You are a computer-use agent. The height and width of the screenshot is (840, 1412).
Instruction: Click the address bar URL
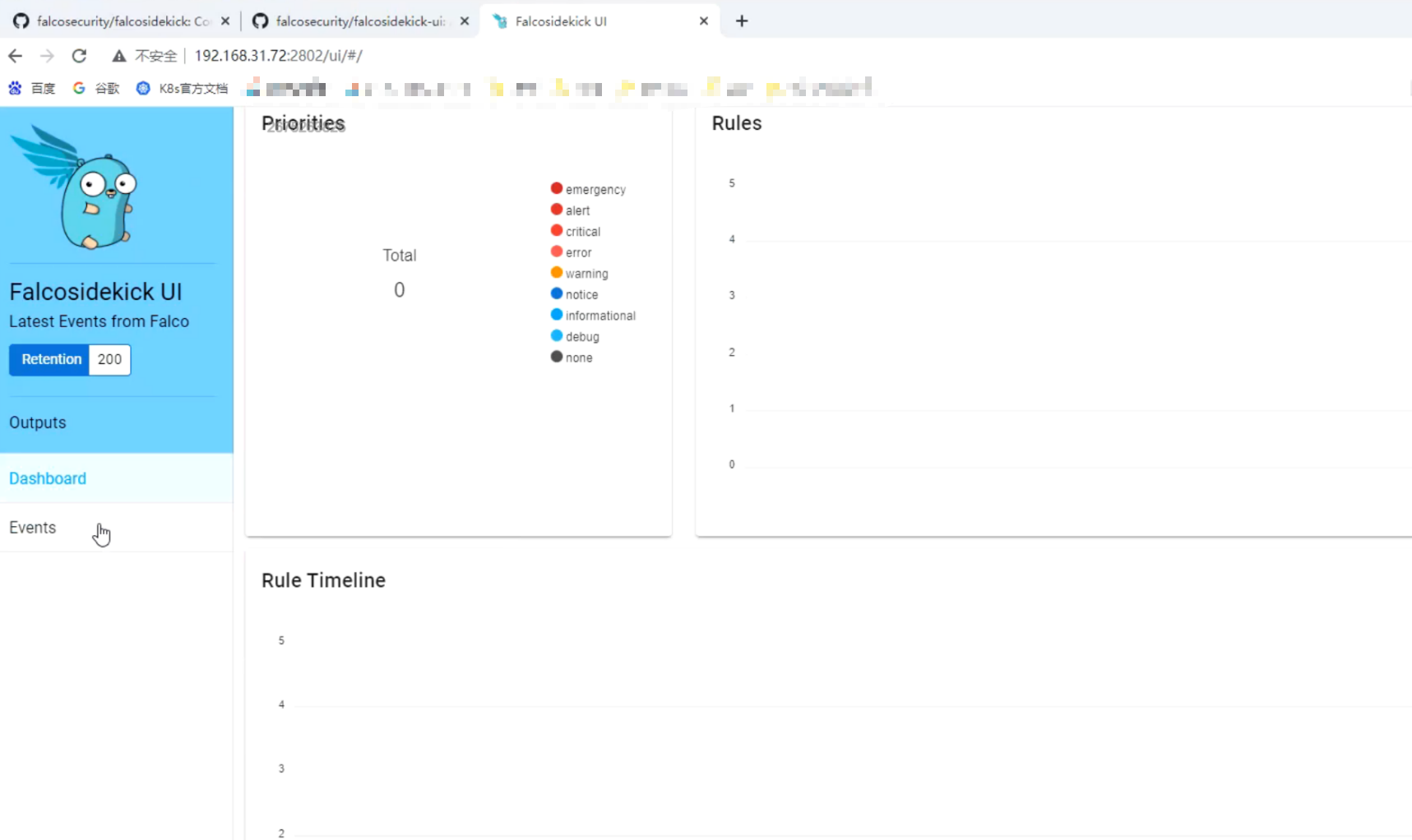[278, 56]
